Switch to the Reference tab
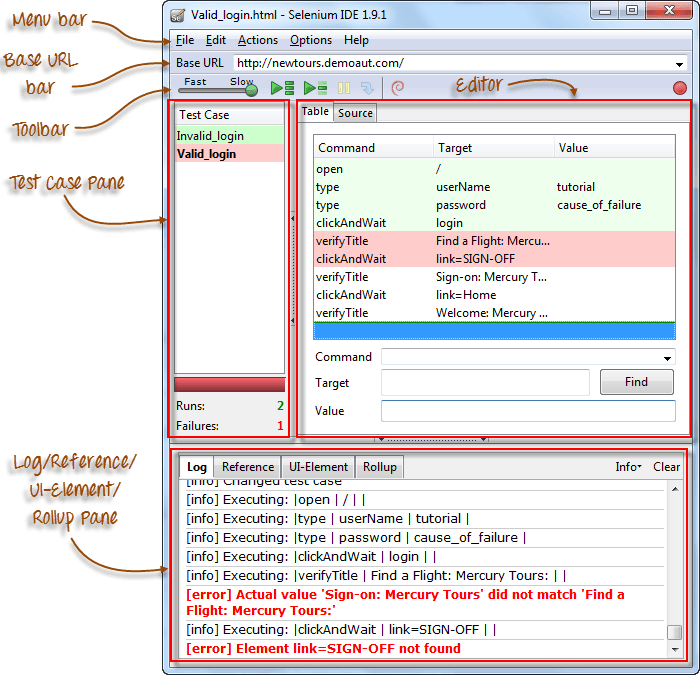The height and width of the screenshot is (675, 700). coord(247,467)
